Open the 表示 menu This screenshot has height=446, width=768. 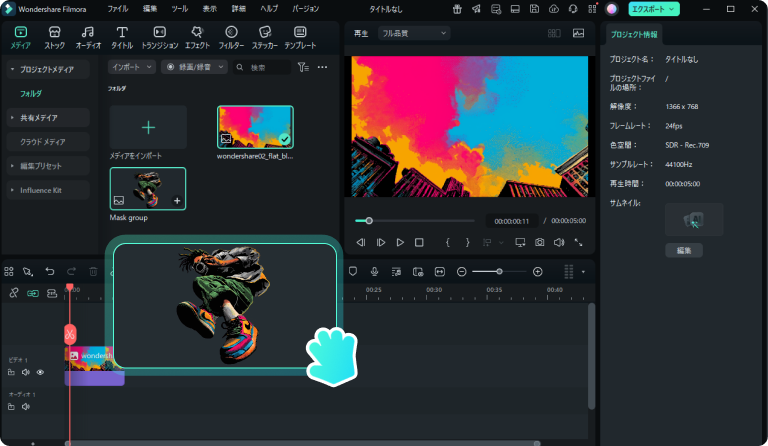pos(210,9)
